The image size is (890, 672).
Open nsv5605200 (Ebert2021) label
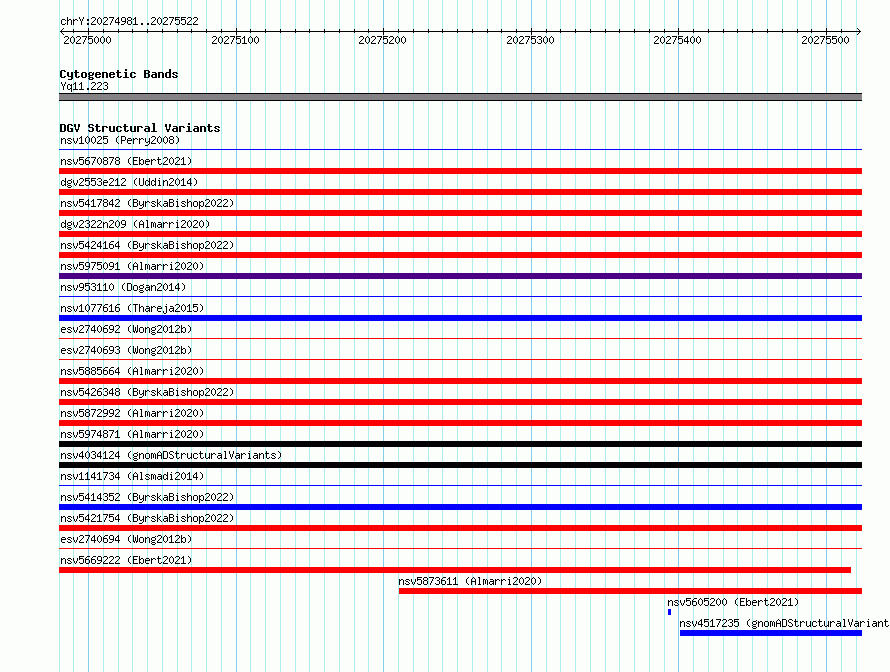click(733, 602)
